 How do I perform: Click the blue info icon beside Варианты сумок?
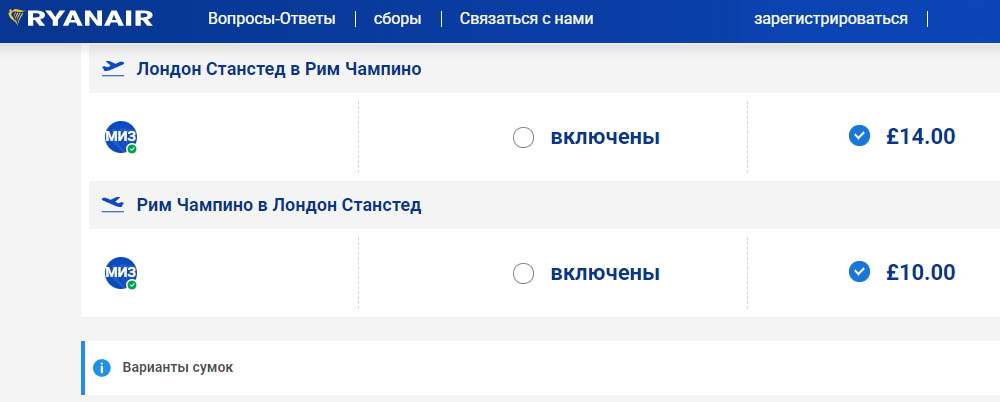tap(101, 368)
